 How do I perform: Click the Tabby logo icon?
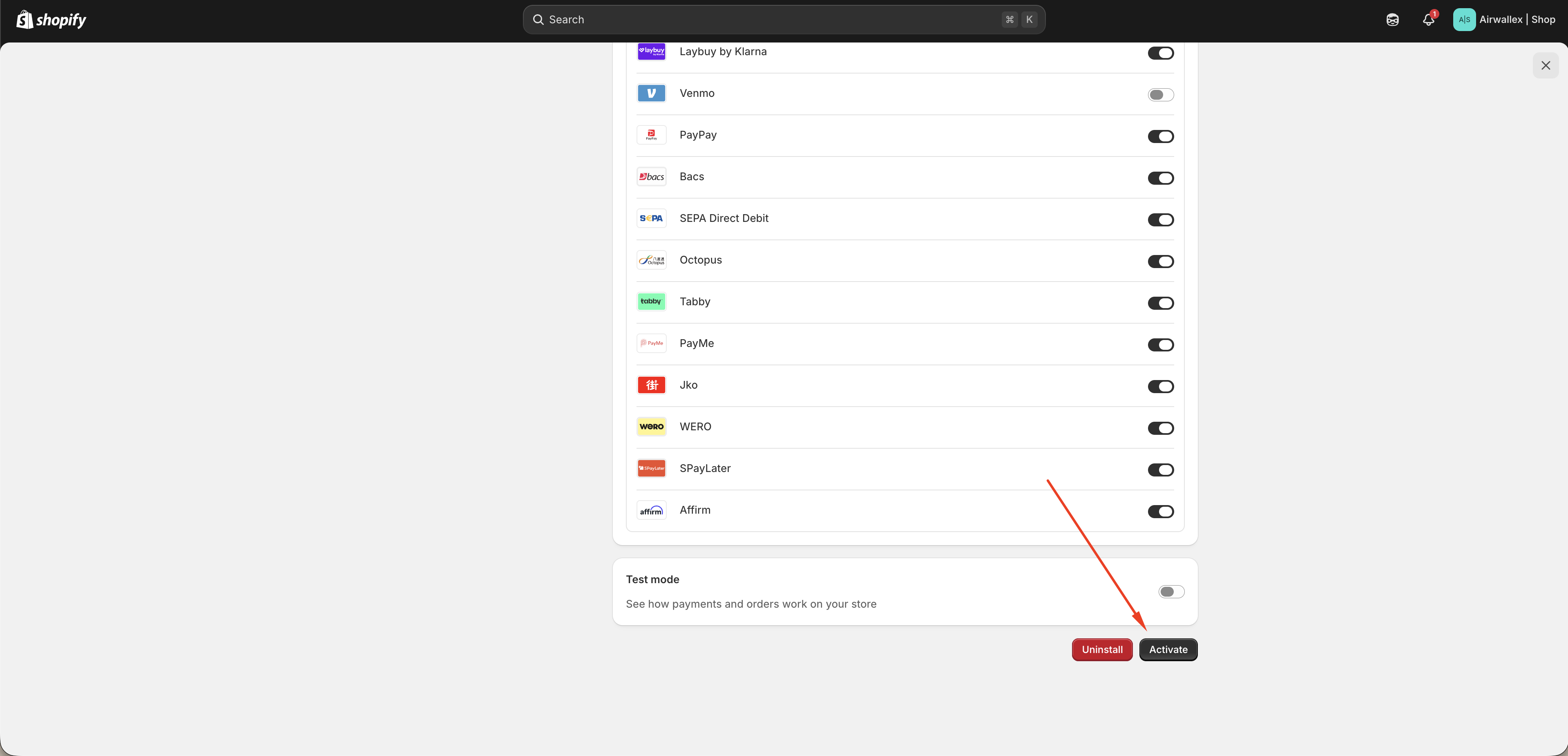tap(651, 302)
